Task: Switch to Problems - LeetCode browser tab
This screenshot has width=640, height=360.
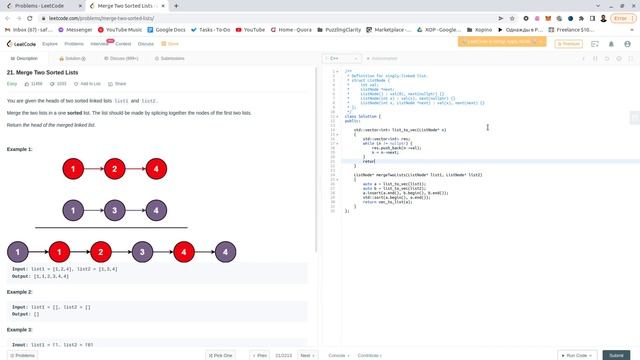Action: click(x=39, y=6)
